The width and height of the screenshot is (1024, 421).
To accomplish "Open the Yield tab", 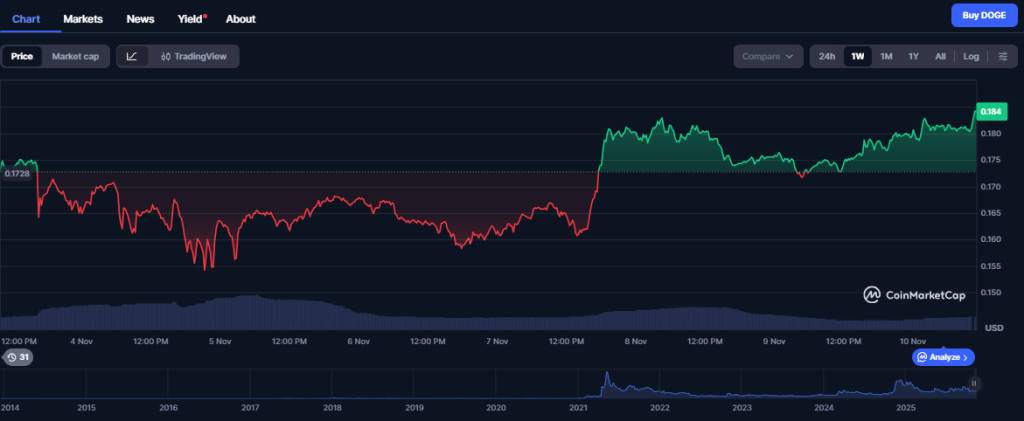I will pyautogui.click(x=191, y=18).
